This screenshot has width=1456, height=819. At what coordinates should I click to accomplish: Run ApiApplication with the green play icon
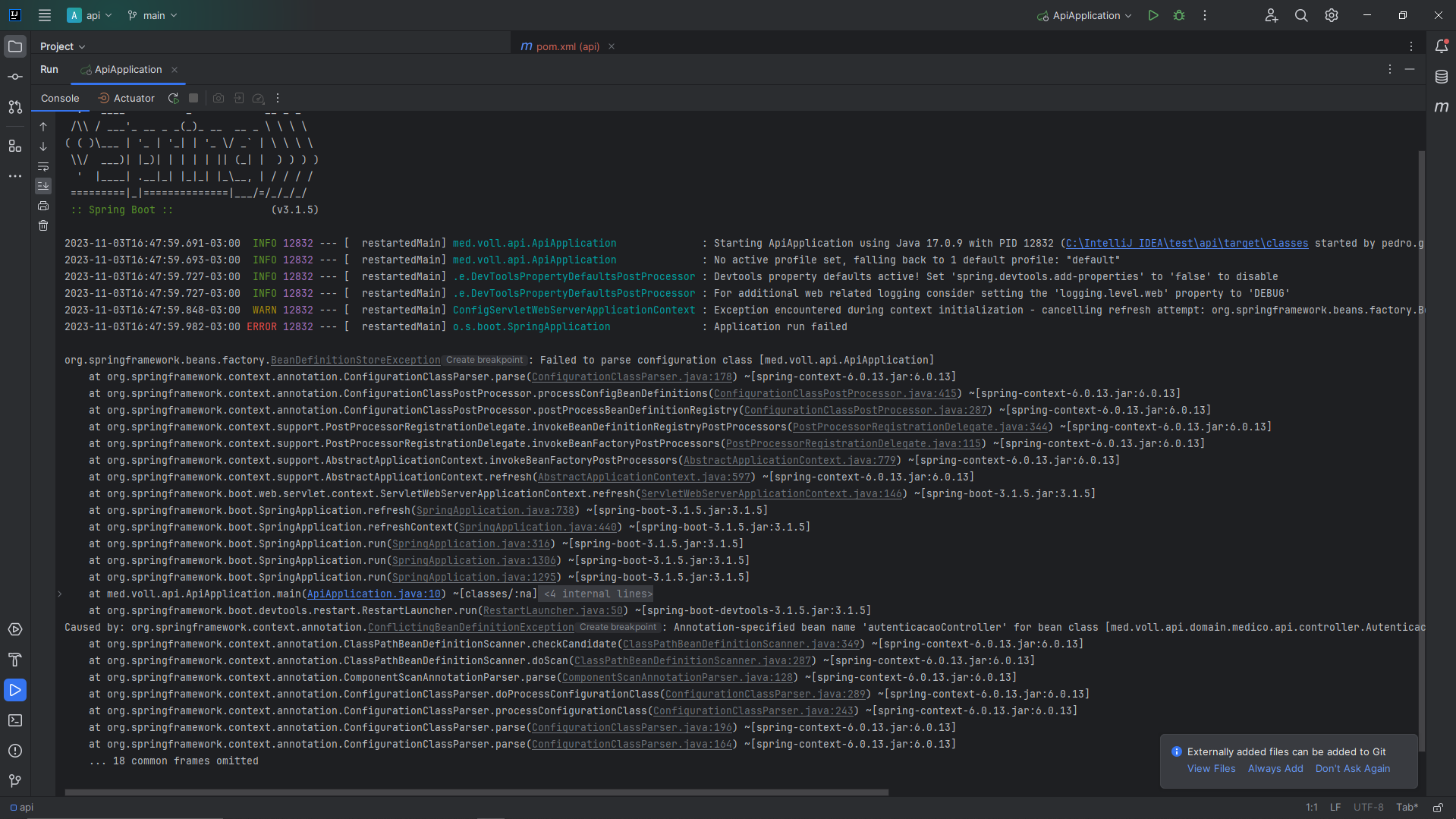coord(1153,15)
